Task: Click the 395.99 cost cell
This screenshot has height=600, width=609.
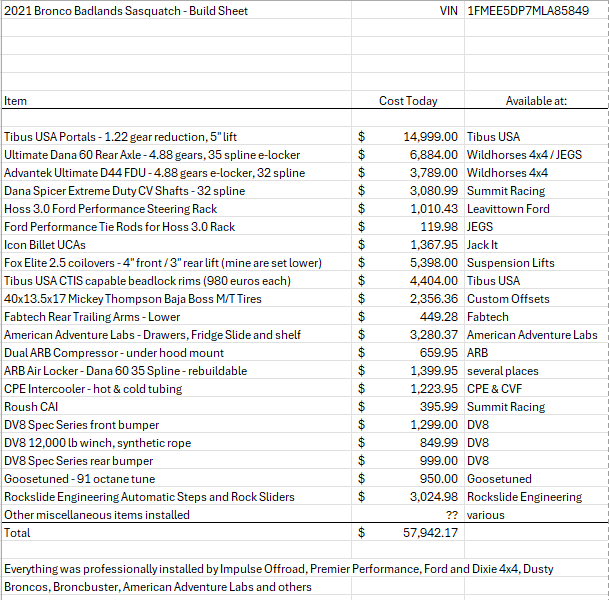Action: pos(408,407)
